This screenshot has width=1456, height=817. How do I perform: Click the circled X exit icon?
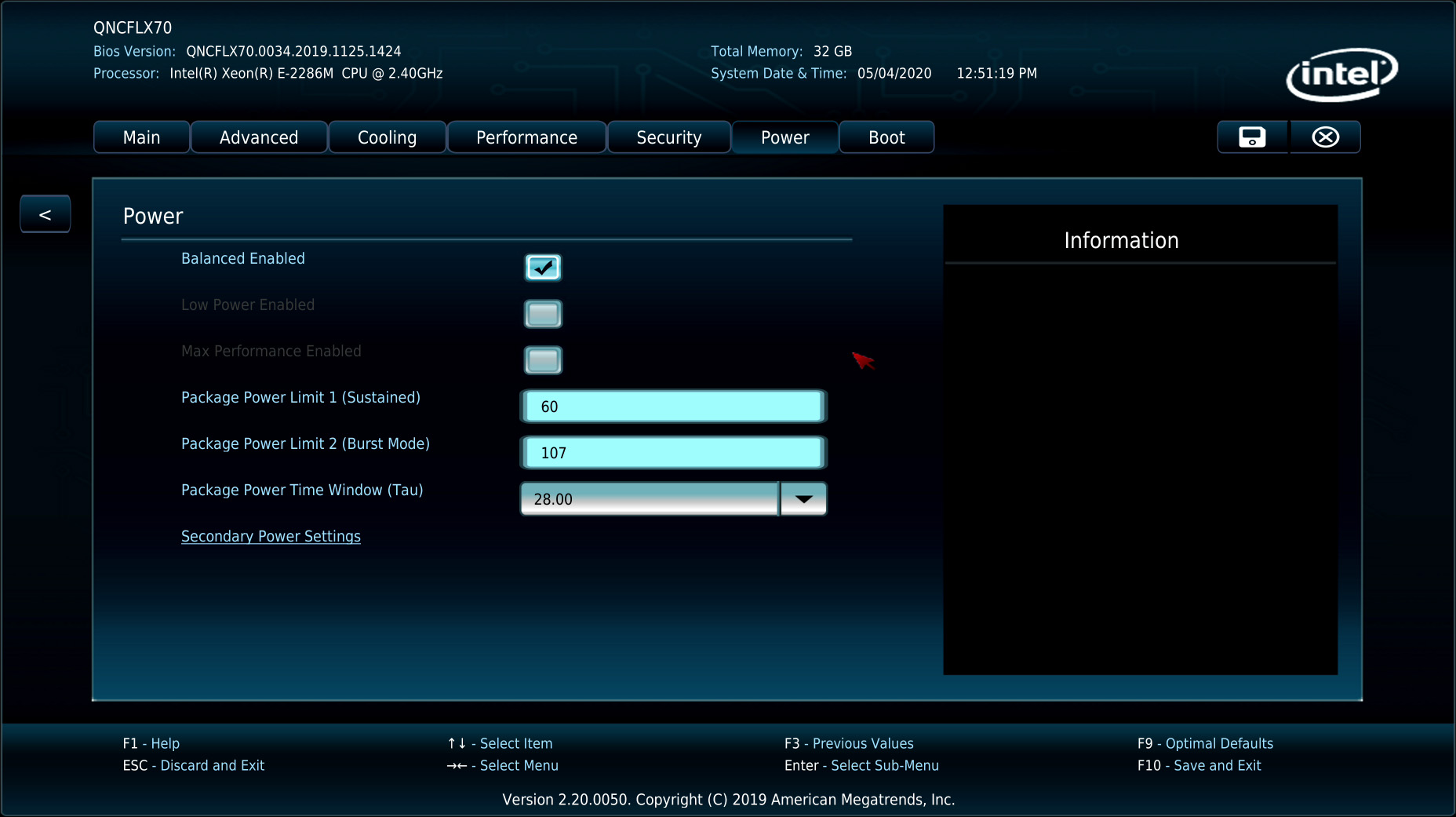(x=1325, y=137)
